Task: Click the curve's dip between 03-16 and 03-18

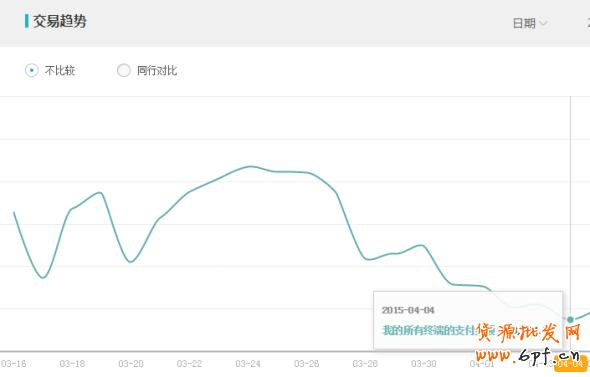Action: point(43,278)
